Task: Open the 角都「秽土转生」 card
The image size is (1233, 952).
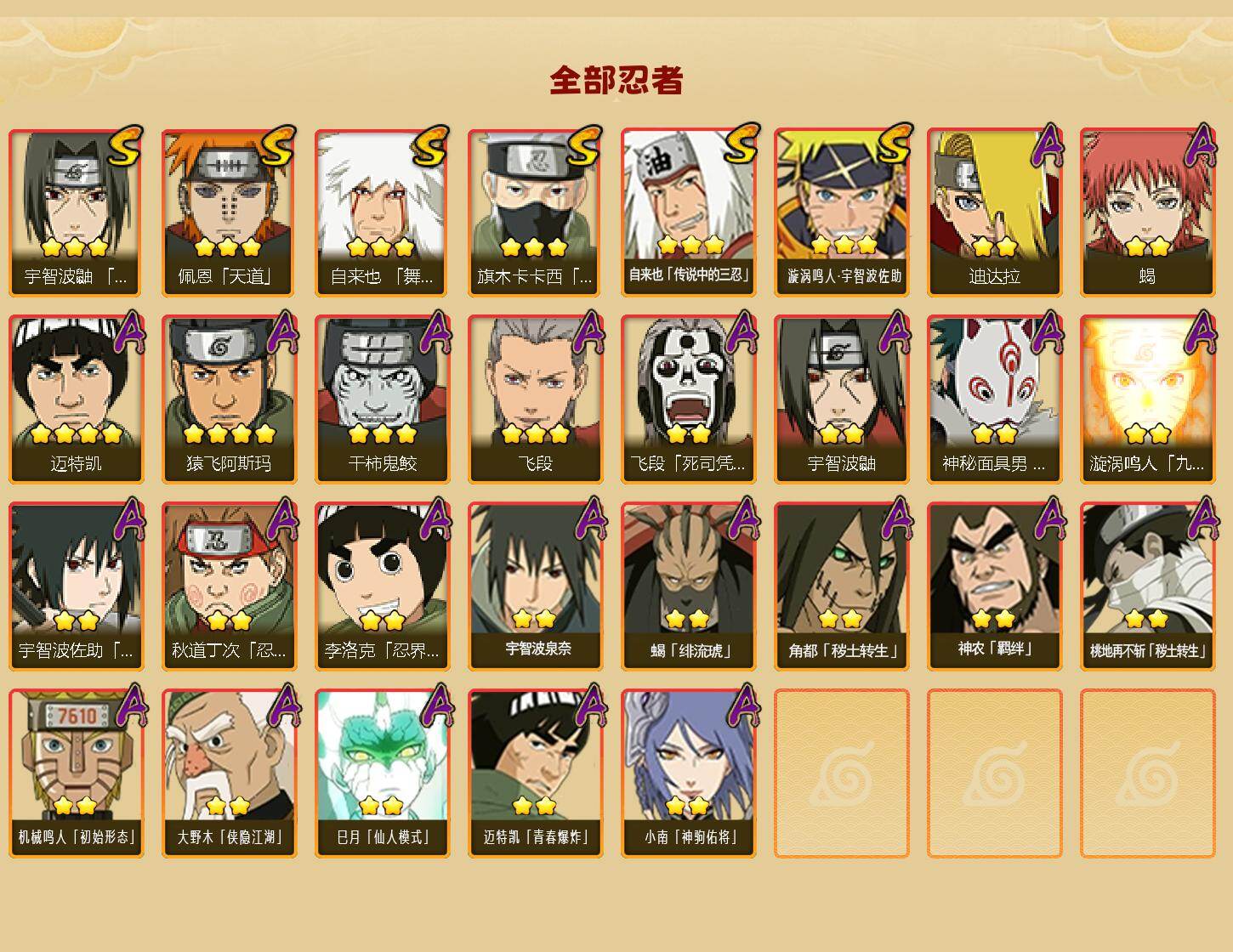Action: coord(841,586)
